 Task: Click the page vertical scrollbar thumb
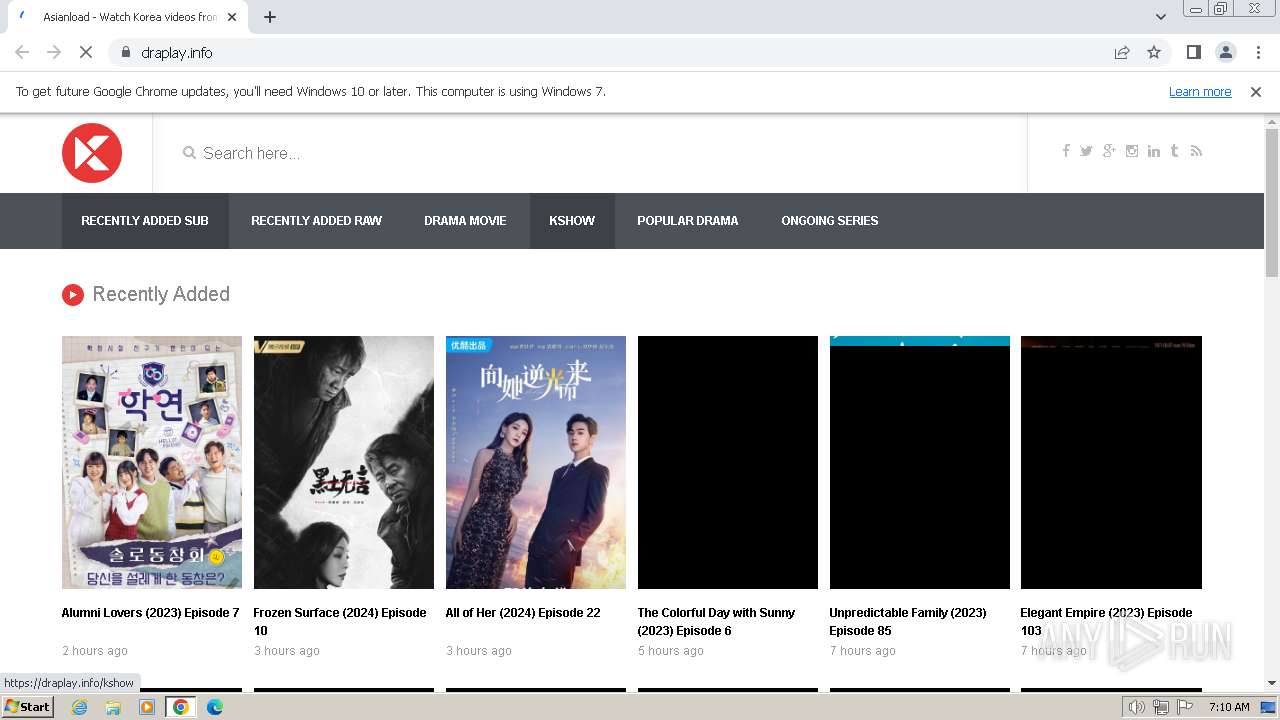coord(1272,203)
